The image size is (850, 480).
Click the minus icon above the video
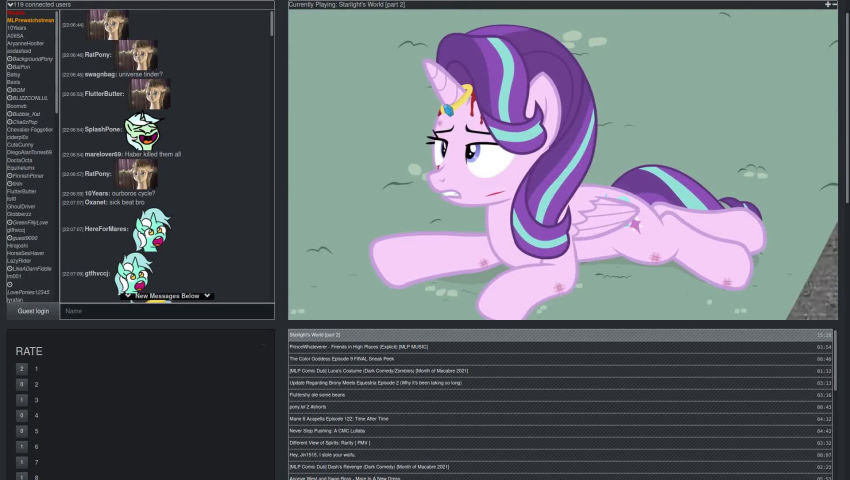click(x=834, y=4)
